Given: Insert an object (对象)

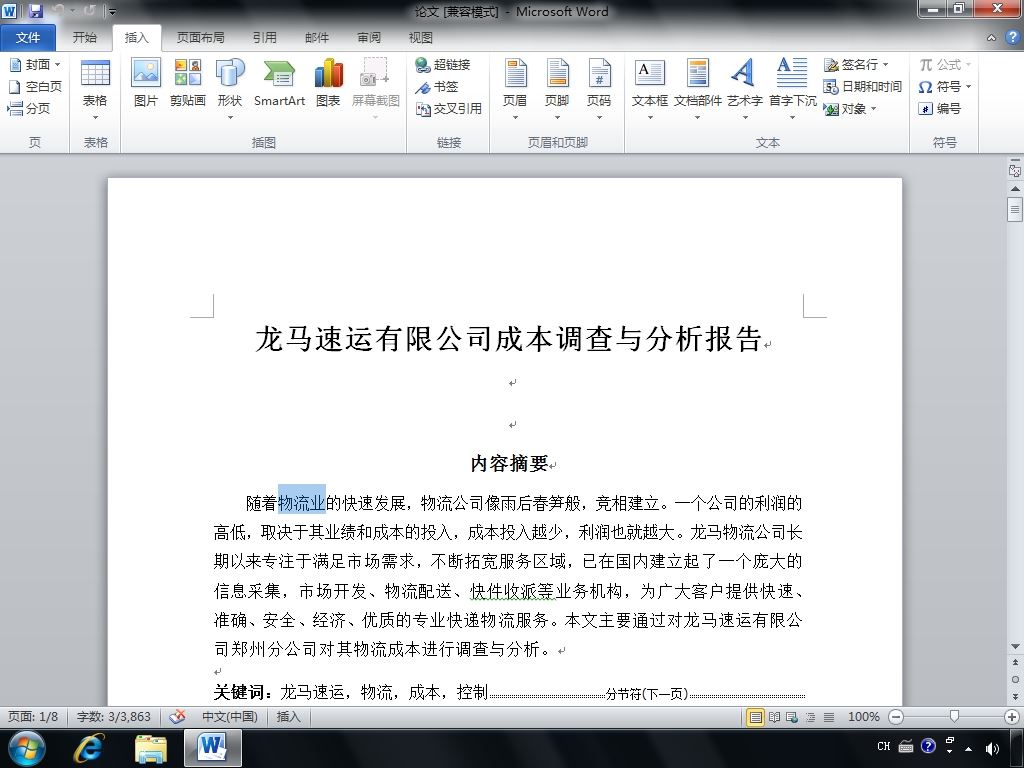Looking at the screenshot, I should (849, 108).
